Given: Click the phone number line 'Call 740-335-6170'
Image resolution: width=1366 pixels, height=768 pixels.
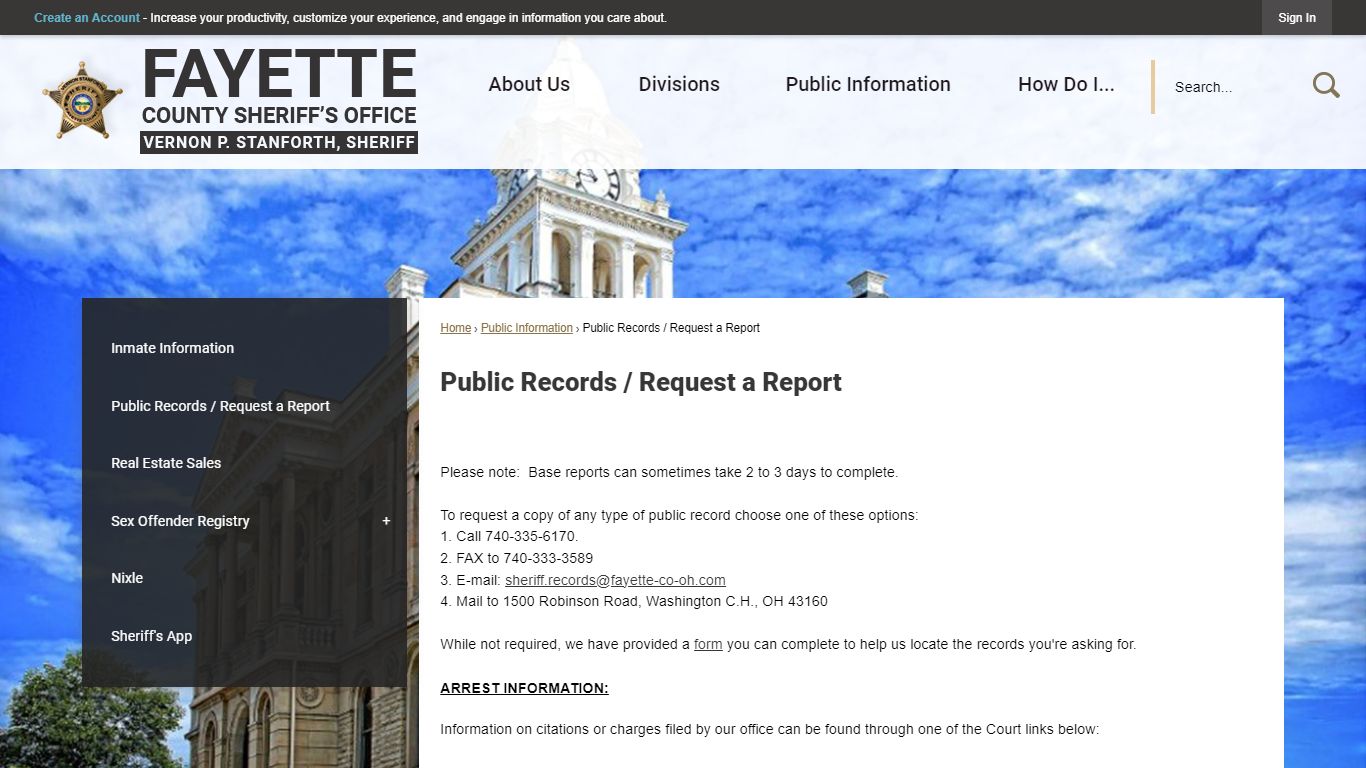Looking at the screenshot, I should click(509, 536).
